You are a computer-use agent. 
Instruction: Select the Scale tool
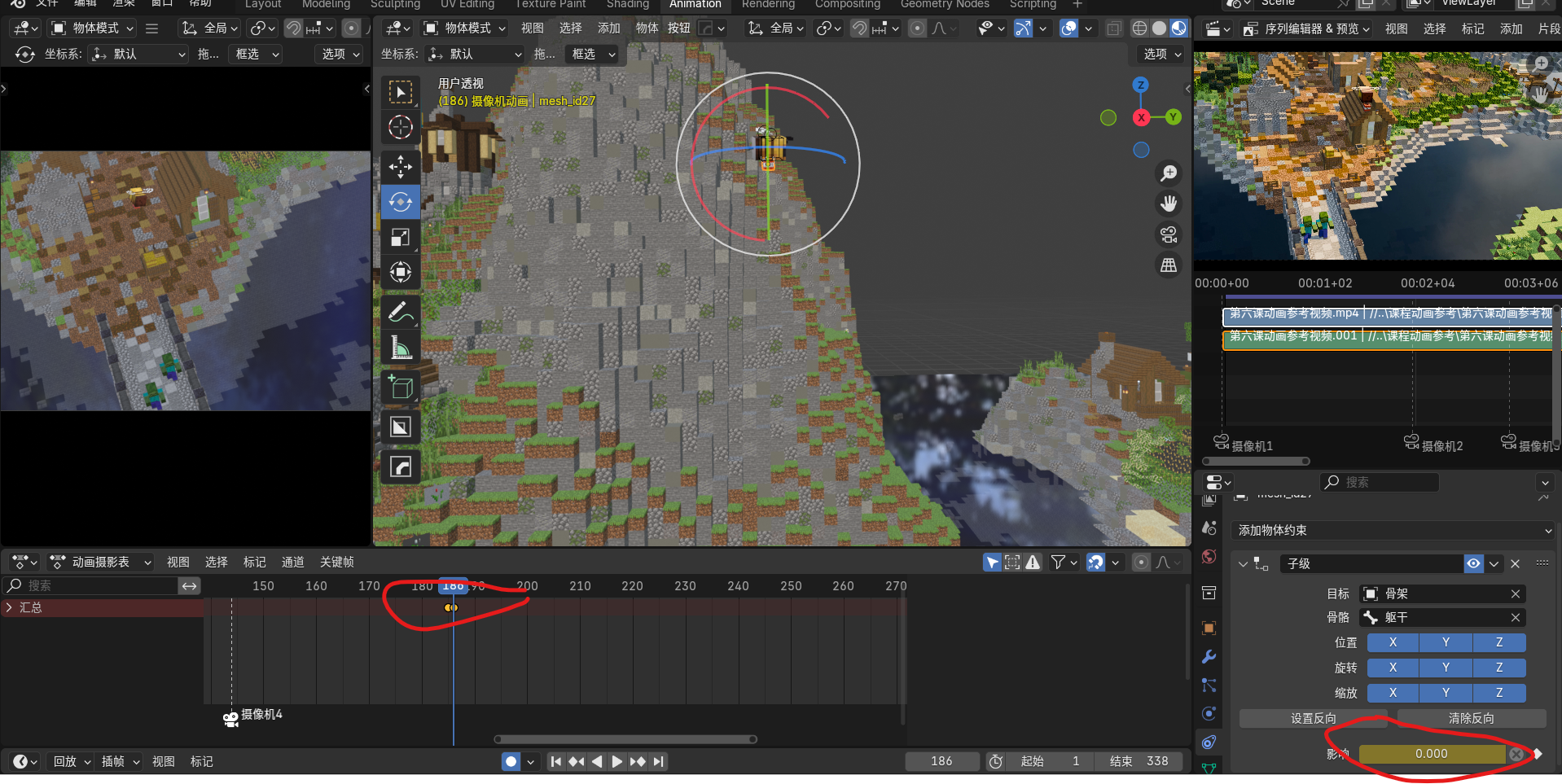(x=400, y=237)
